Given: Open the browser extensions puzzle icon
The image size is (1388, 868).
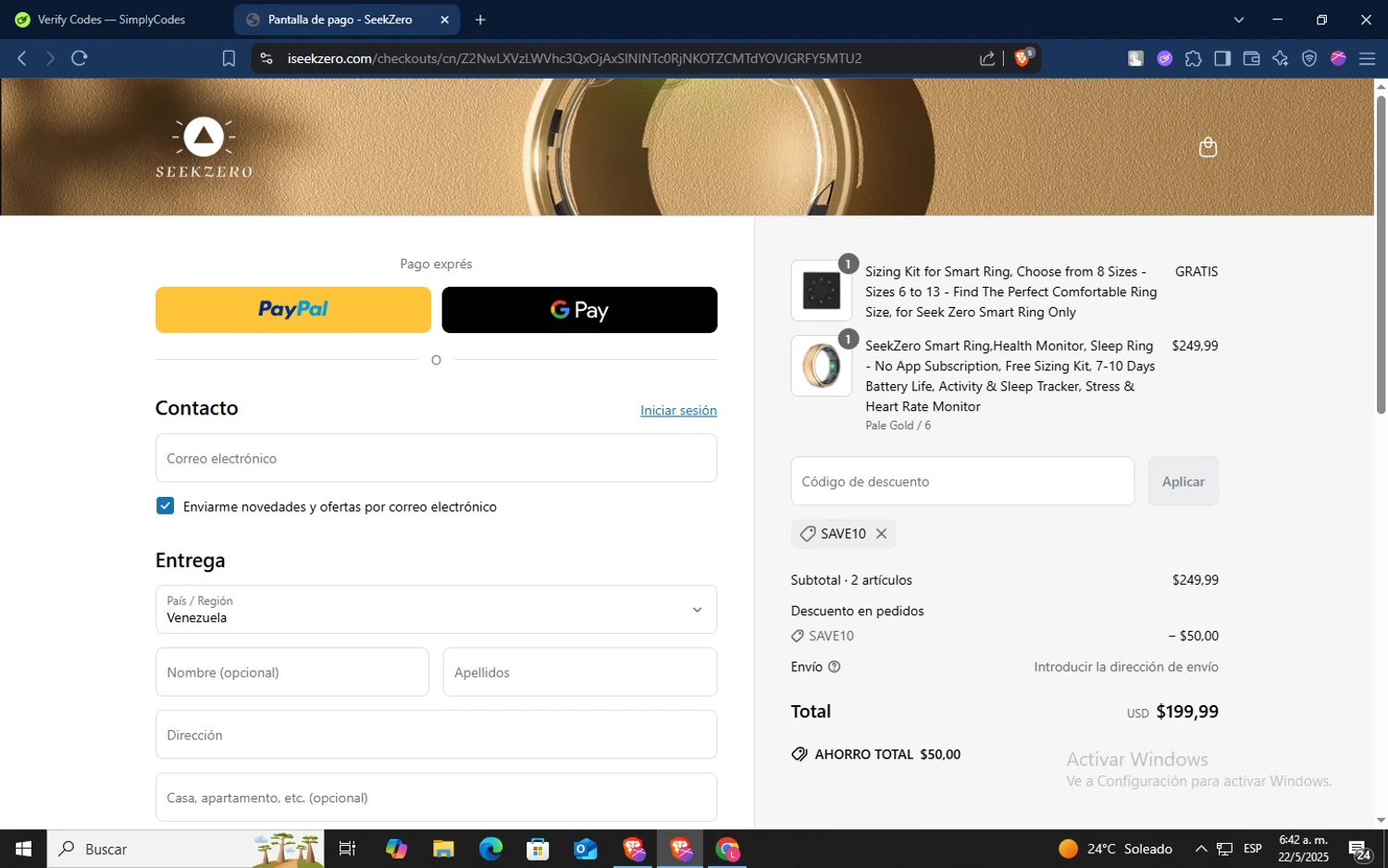Looking at the screenshot, I should (1194, 58).
